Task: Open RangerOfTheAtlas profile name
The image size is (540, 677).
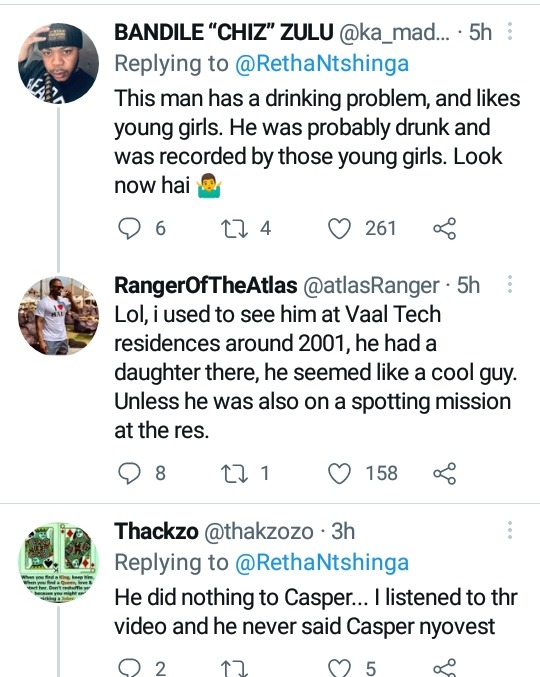Action: pos(205,285)
